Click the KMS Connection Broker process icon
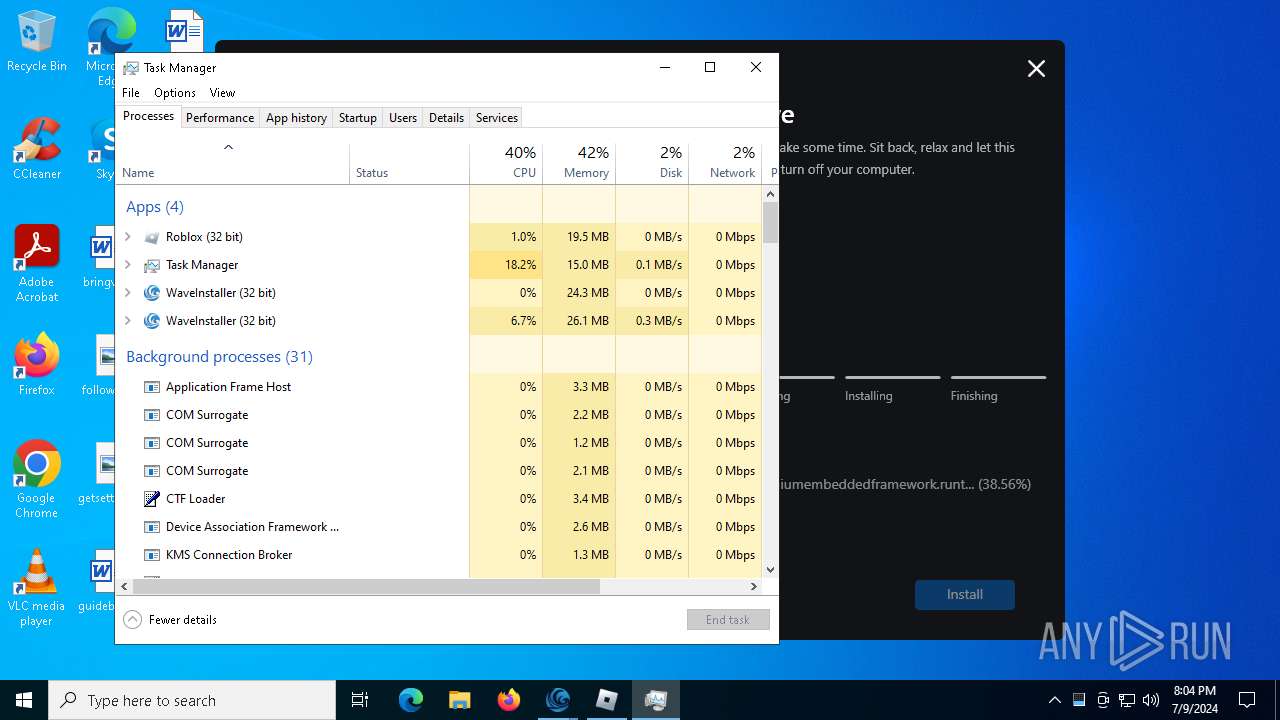1280x720 pixels. pyautogui.click(x=152, y=555)
